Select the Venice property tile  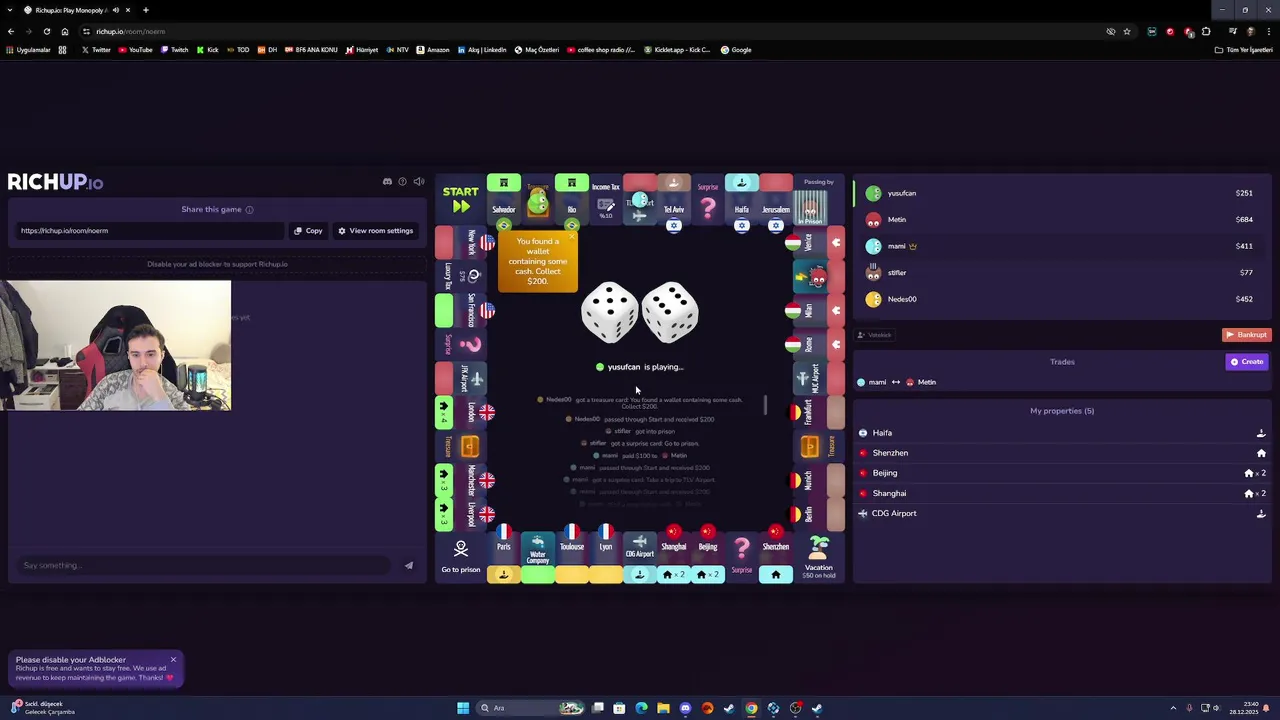coord(818,243)
